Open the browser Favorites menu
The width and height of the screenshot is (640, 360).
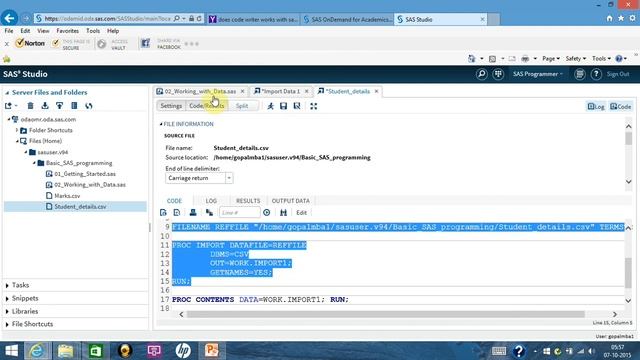[67, 31]
